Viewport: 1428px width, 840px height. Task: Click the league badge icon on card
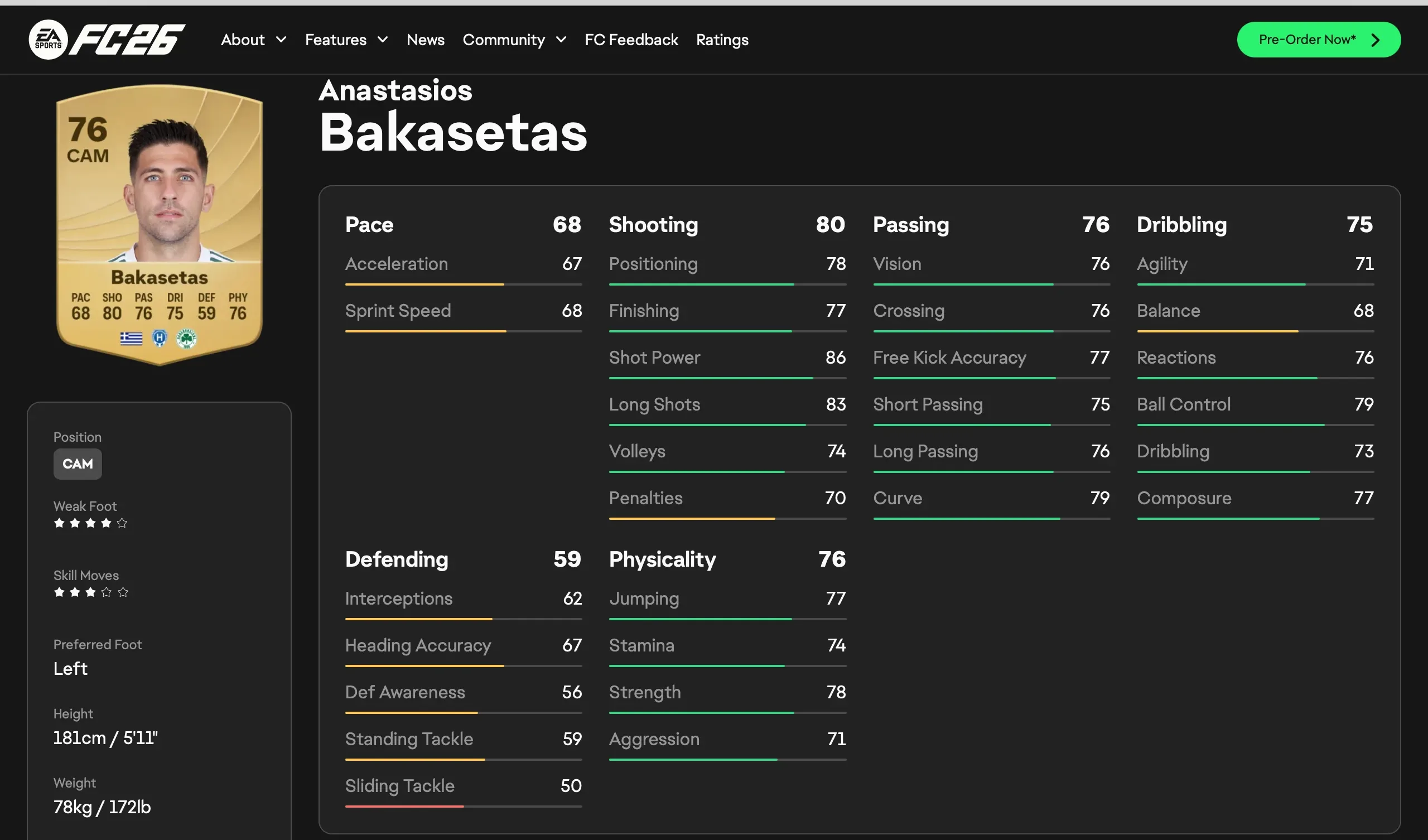(160, 339)
